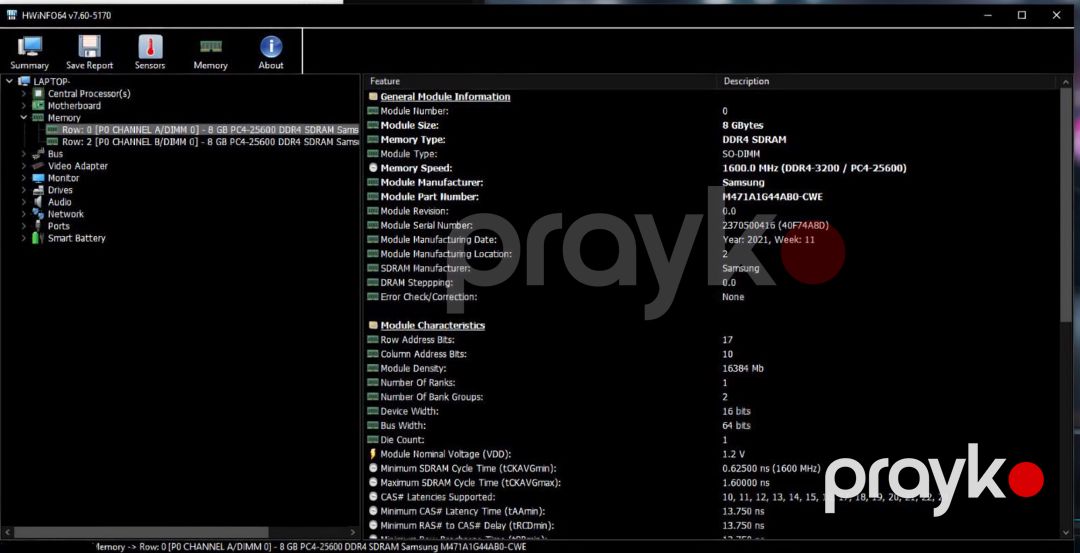Select the Row Address Bits row
Screen dimensions: 1080x553
712,340
